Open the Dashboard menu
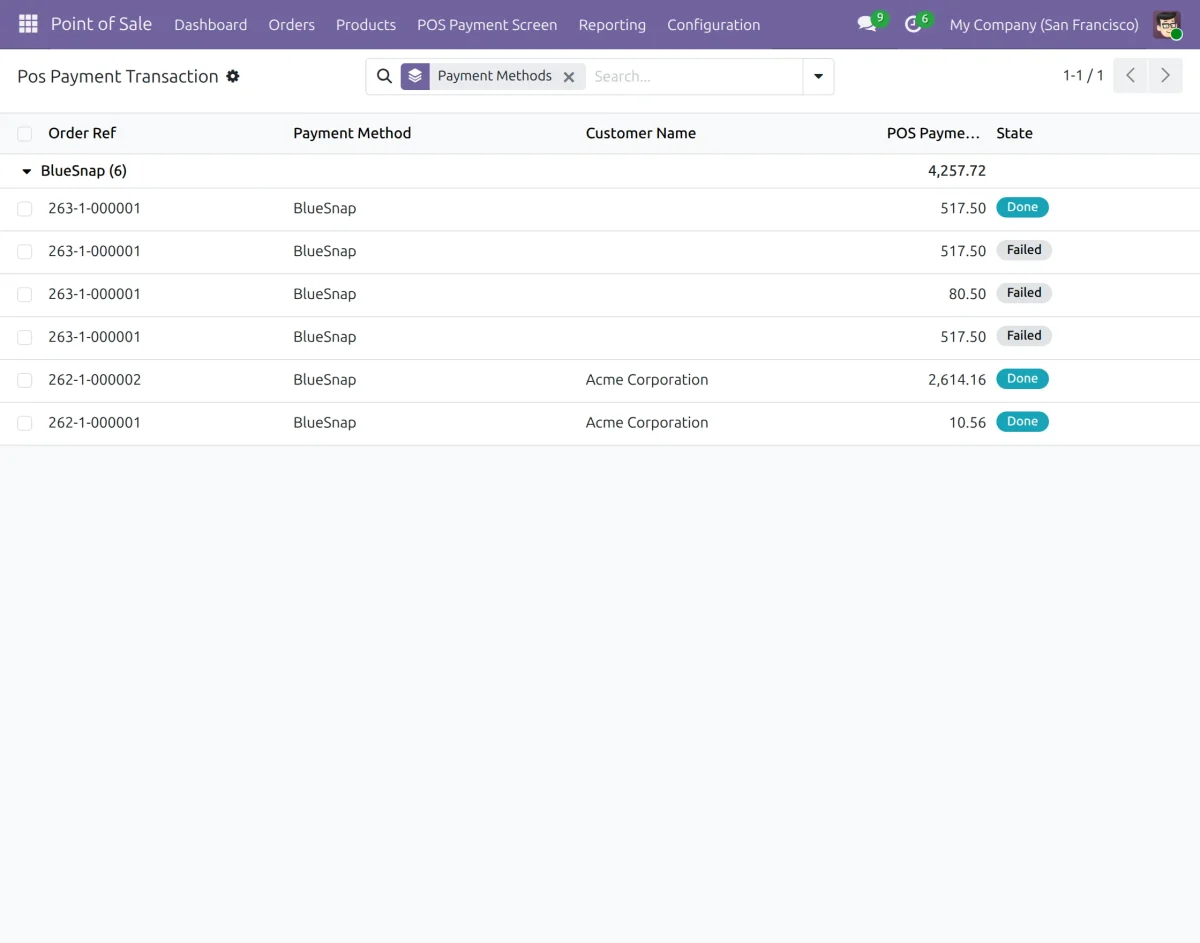This screenshot has height=943, width=1200. pyautogui.click(x=210, y=24)
